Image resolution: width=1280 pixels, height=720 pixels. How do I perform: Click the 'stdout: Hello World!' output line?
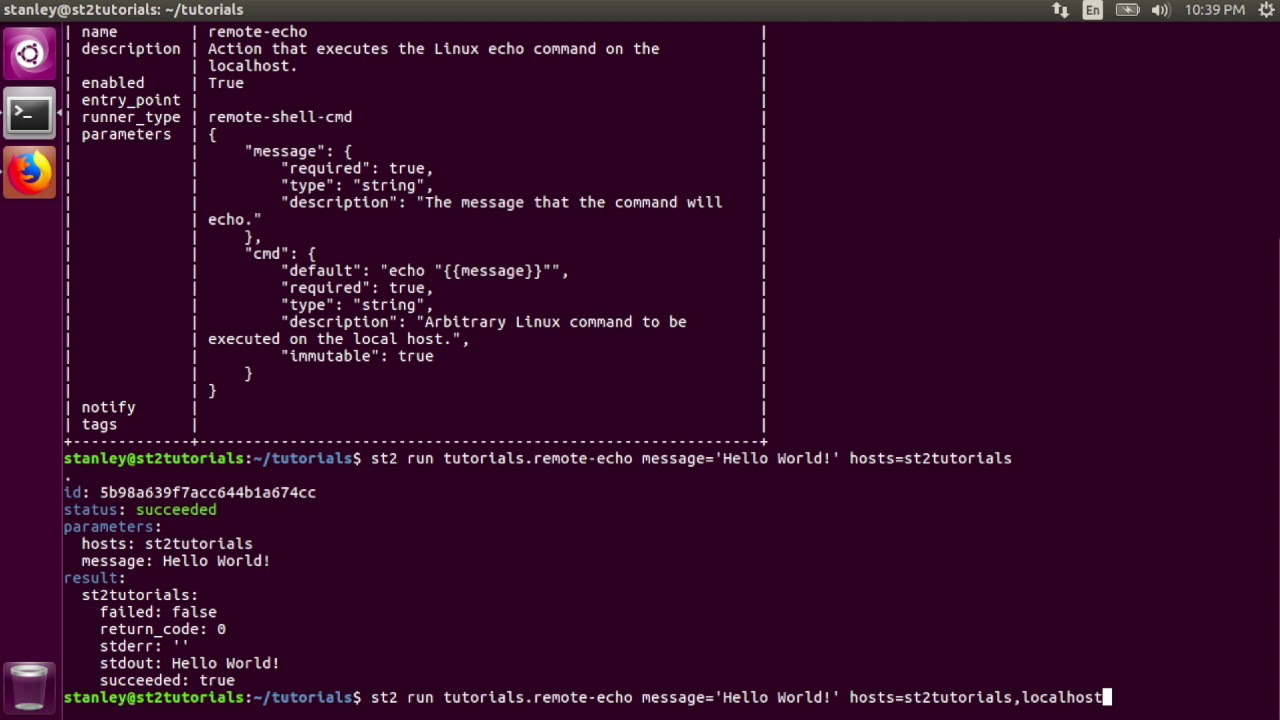189,663
